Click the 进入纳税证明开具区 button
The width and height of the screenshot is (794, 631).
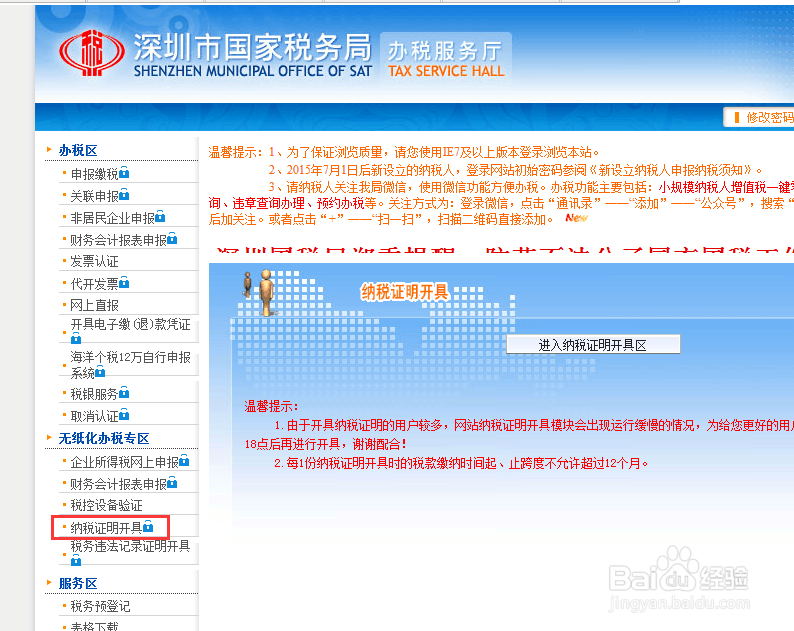click(x=593, y=345)
